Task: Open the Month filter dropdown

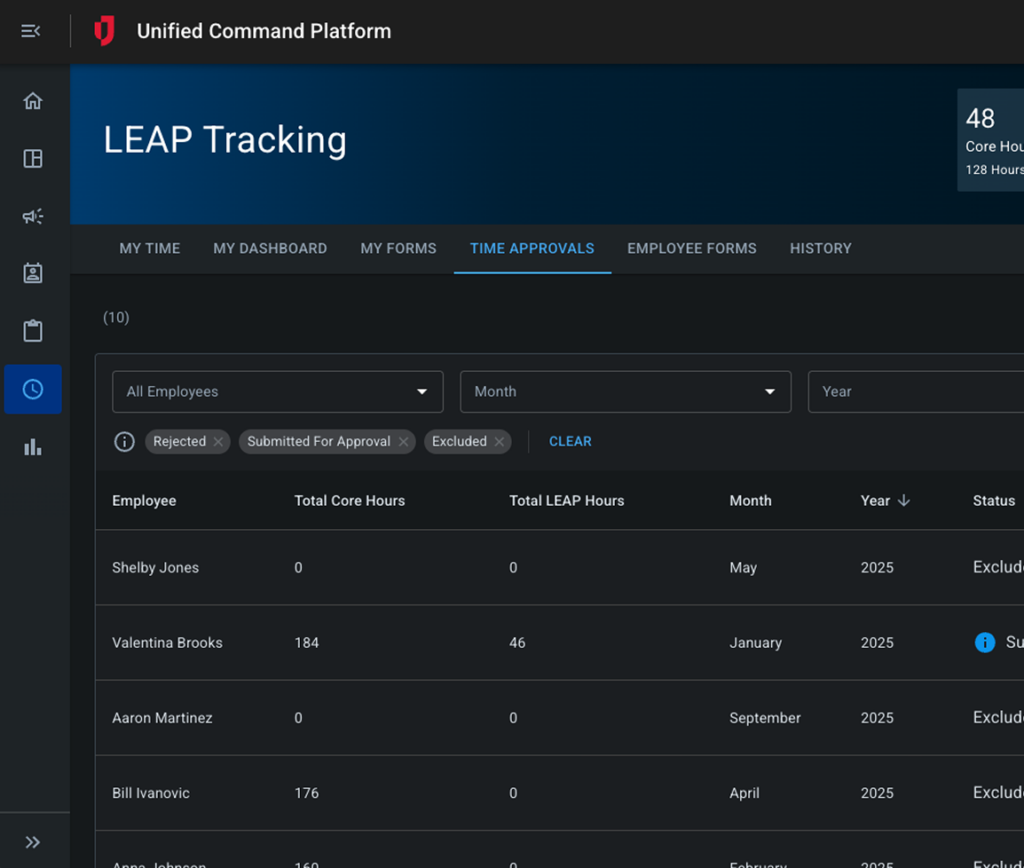Action: click(x=626, y=392)
